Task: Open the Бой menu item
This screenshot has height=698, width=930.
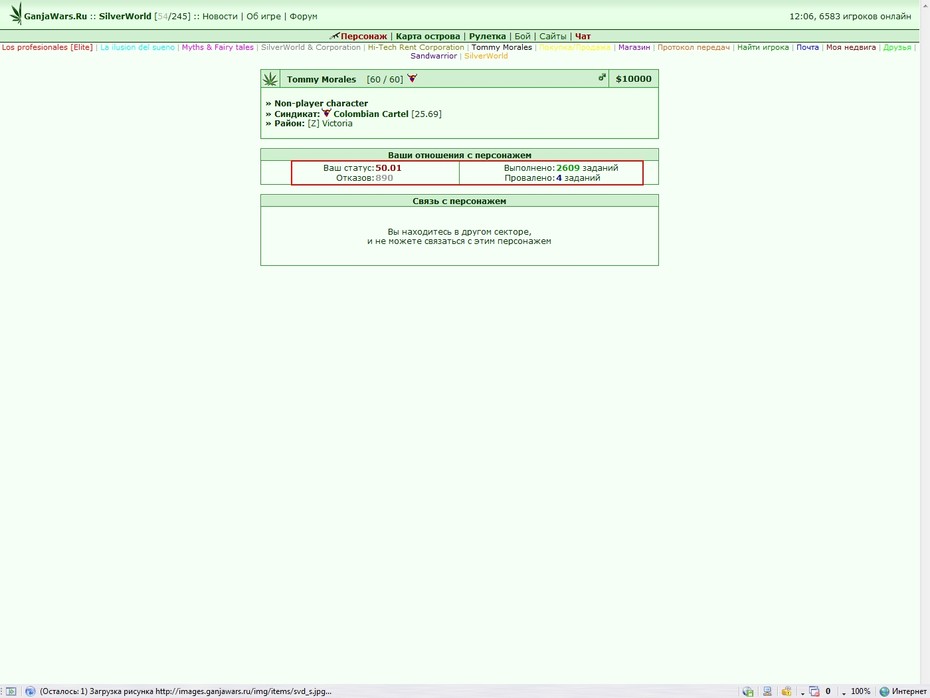Action: (x=523, y=36)
